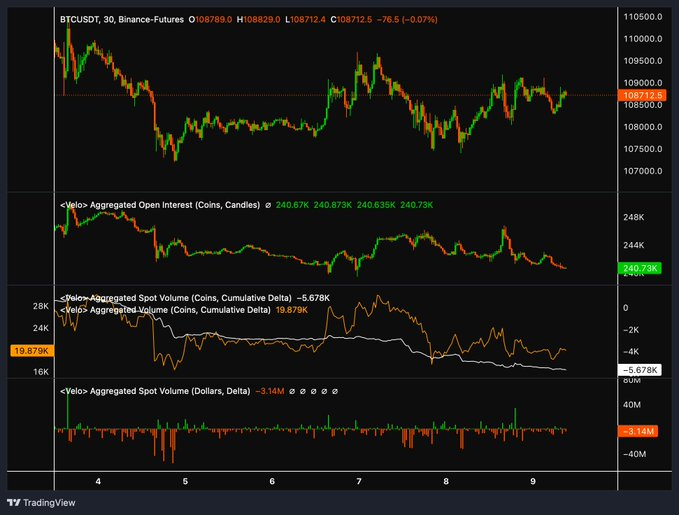Select the close value C108712.5
The image size is (679, 515).
point(351,19)
